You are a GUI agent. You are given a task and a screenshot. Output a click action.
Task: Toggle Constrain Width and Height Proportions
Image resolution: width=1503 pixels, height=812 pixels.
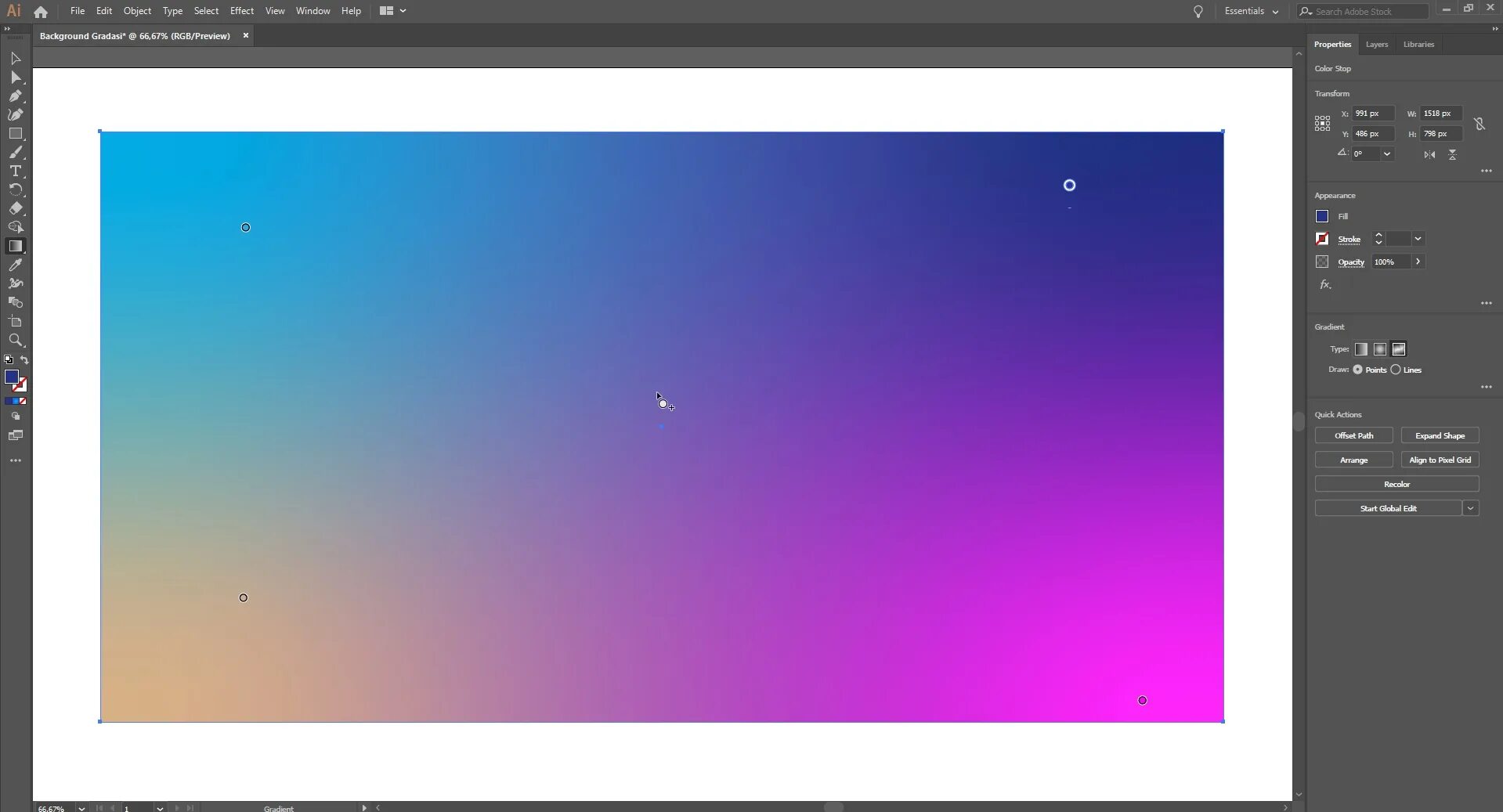(1480, 124)
